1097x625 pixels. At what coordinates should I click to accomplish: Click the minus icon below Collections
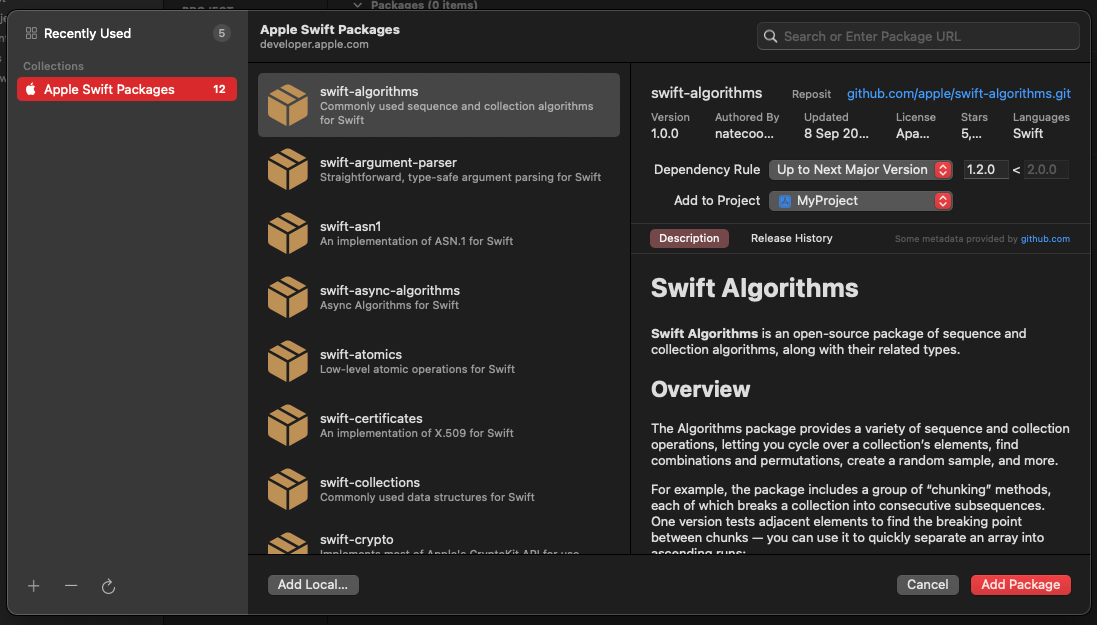tap(70, 587)
